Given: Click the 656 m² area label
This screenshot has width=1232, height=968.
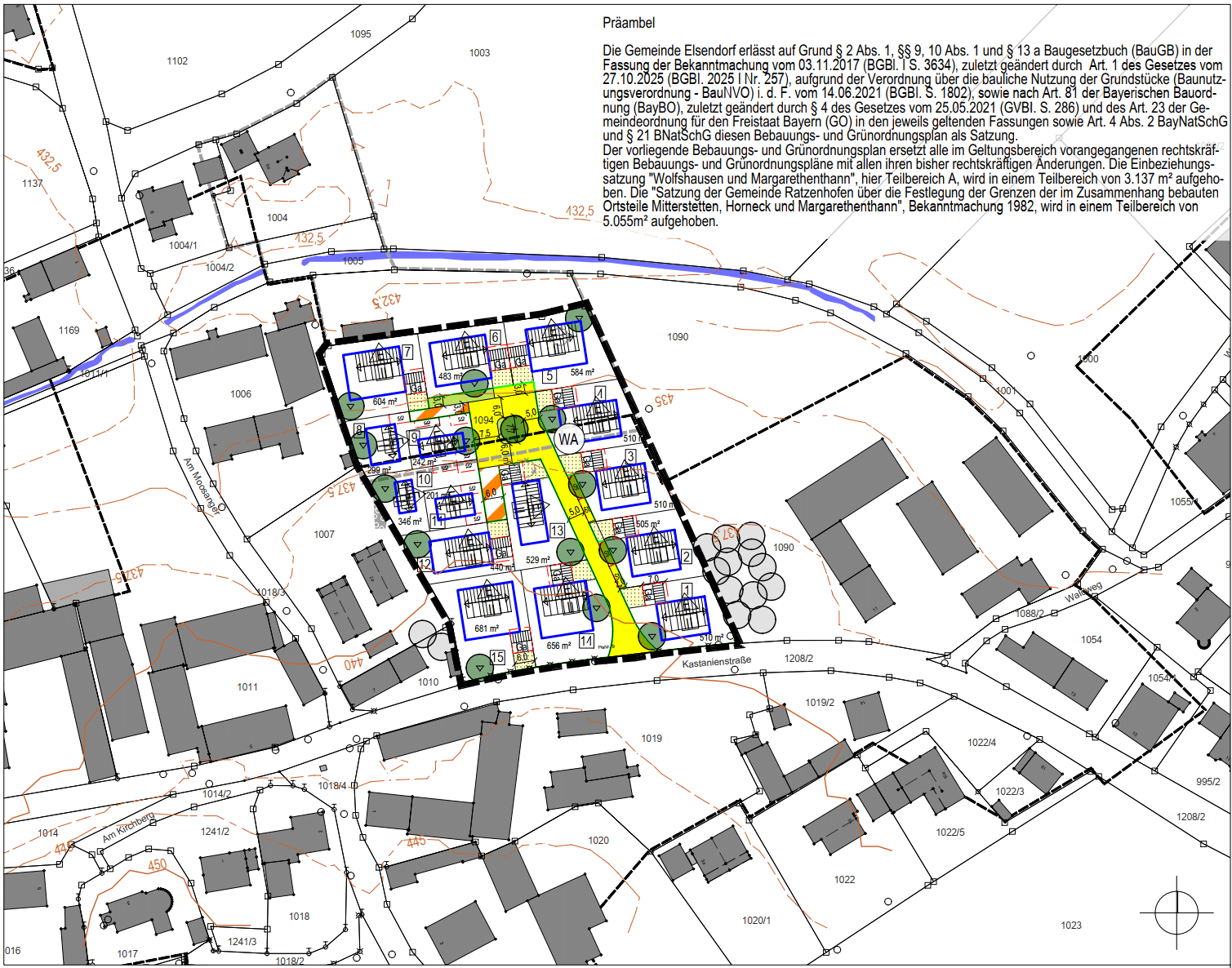Looking at the screenshot, I should pos(559,645).
